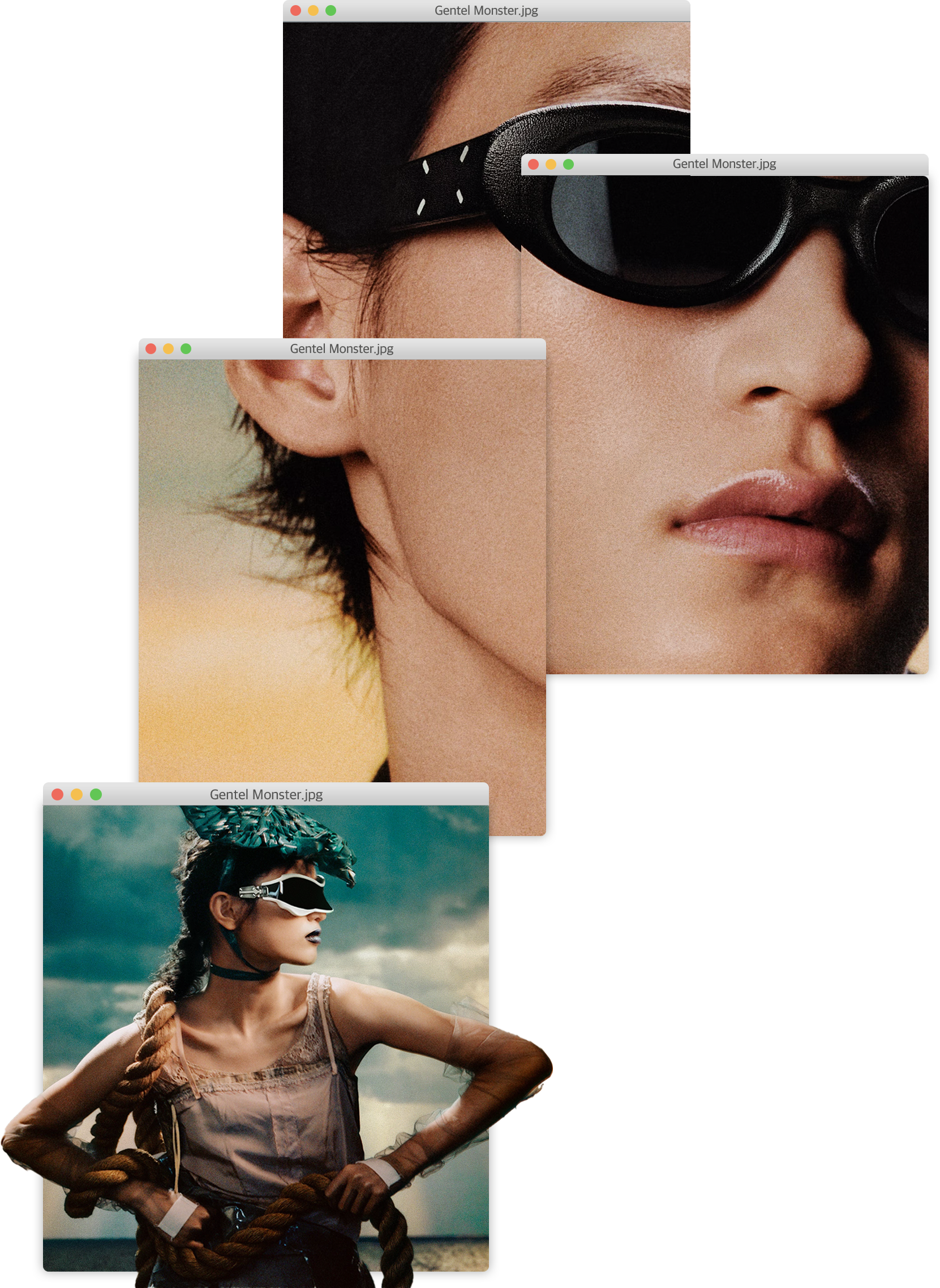Minimize the top eyebrow window with yellow button
The height and width of the screenshot is (1288, 940).
click(x=313, y=10)
